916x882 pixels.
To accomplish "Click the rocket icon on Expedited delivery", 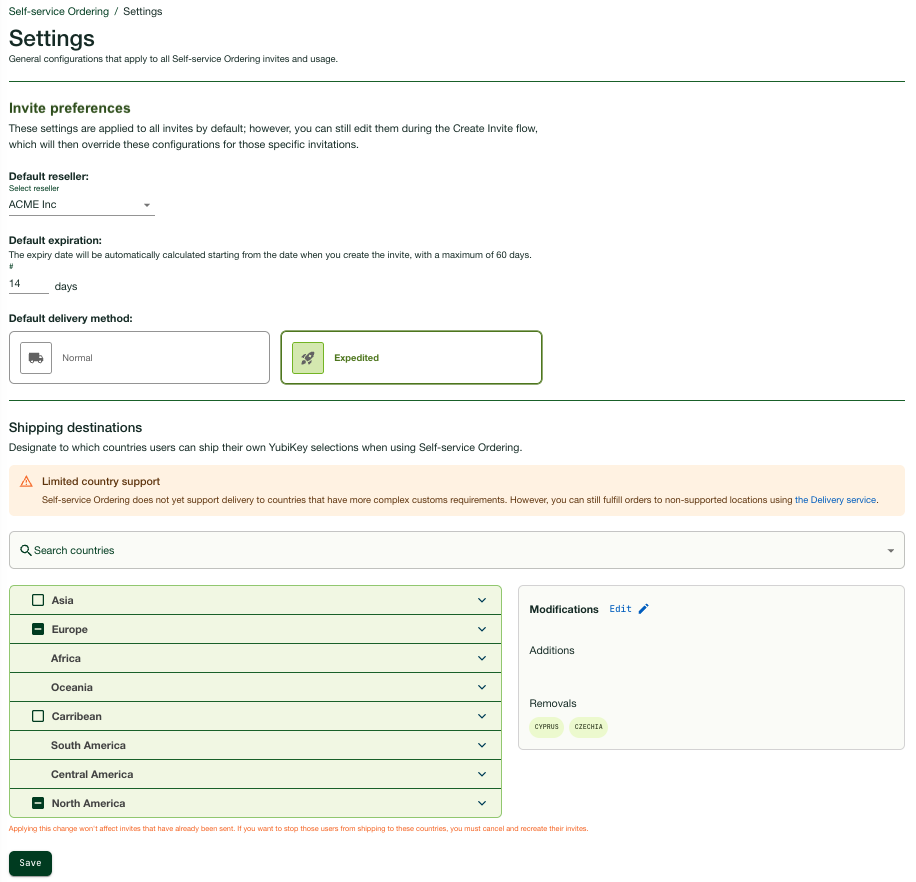I will (308, 358).
